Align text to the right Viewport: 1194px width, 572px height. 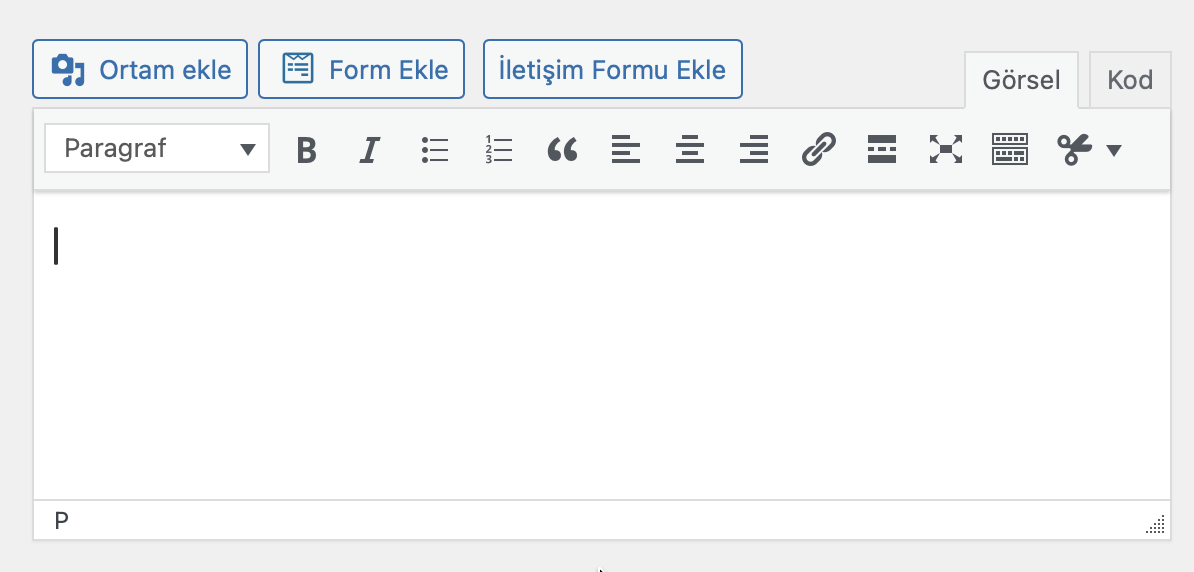click(754, 149)
